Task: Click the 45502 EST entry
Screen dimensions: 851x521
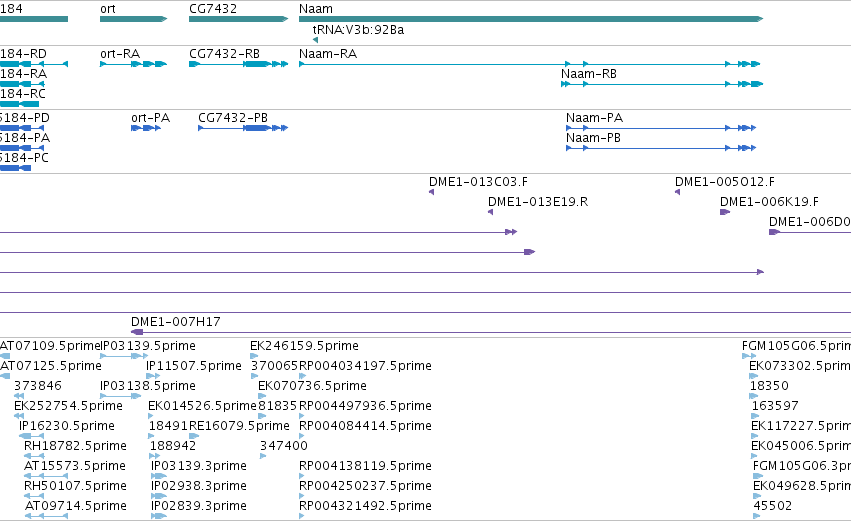Action: coord(773,506)
